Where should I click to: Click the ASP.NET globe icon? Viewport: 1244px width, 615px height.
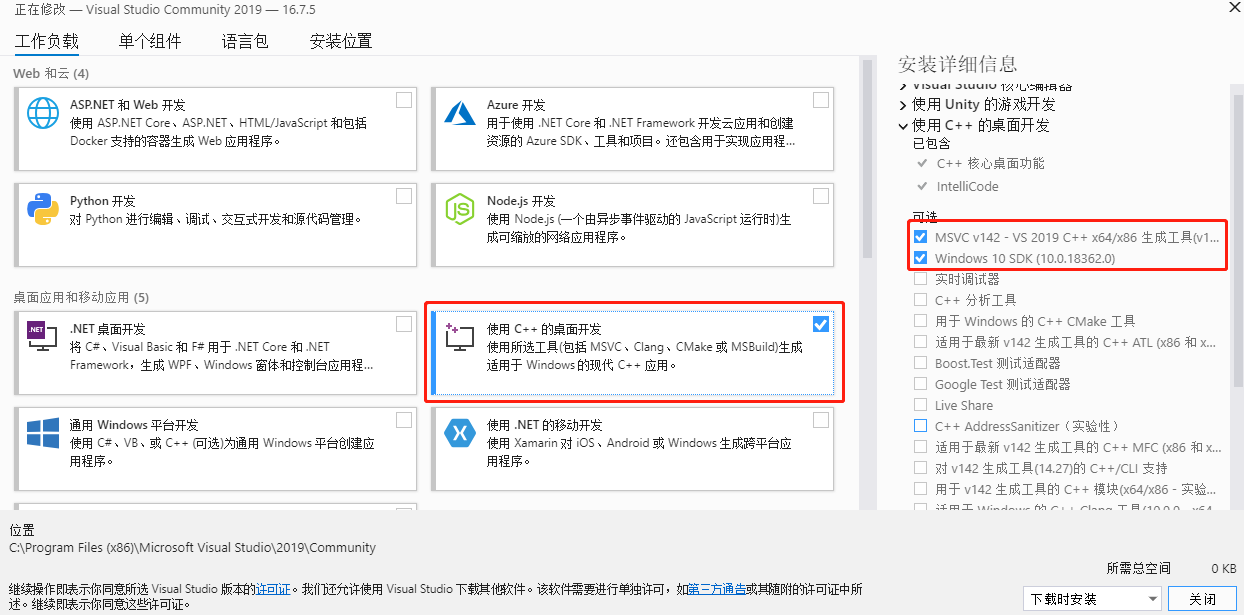tap(43, 113)
